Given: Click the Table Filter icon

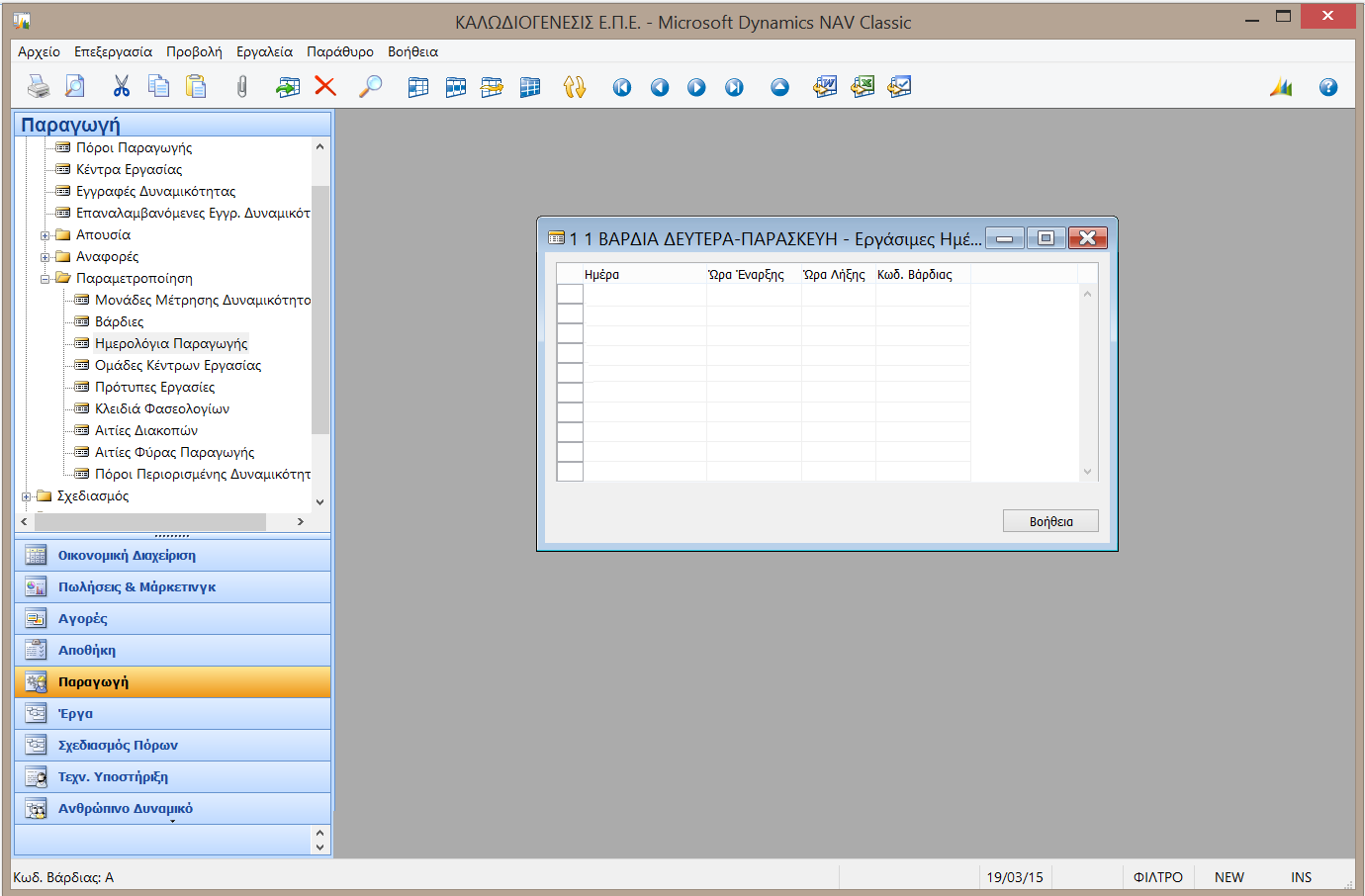Looking at the screenshot, I should click(456, 87).
